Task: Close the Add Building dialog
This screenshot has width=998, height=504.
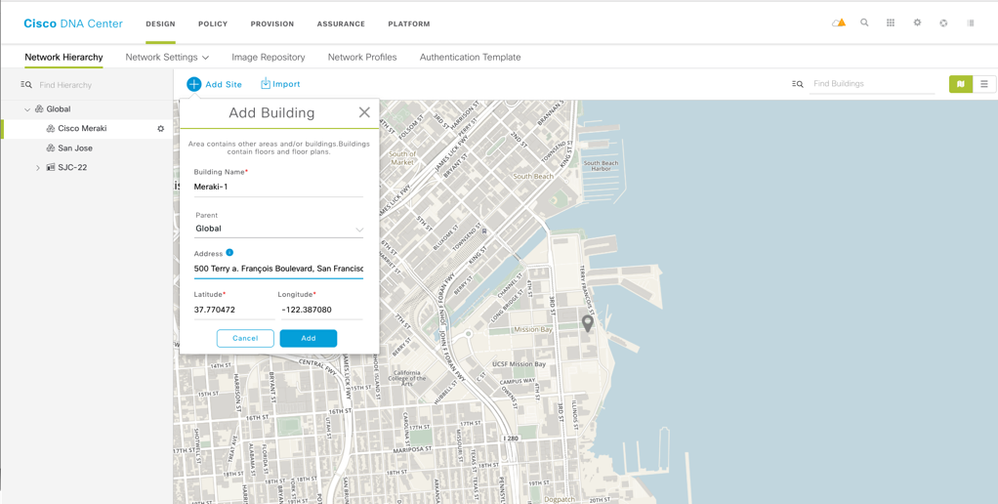Action: [x=364, y=113]
